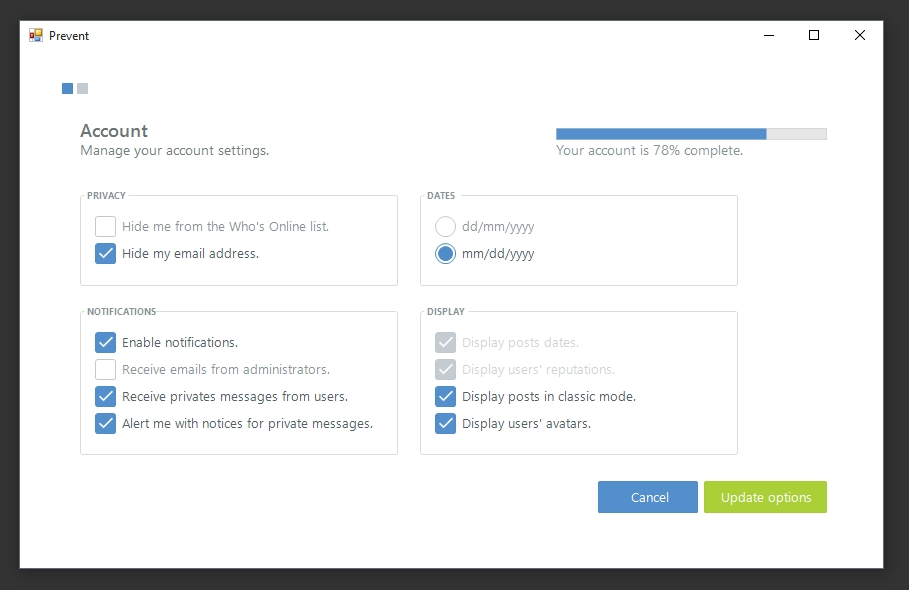Select the blue page indicator square
Screen dimensions: 909x590
67,88
